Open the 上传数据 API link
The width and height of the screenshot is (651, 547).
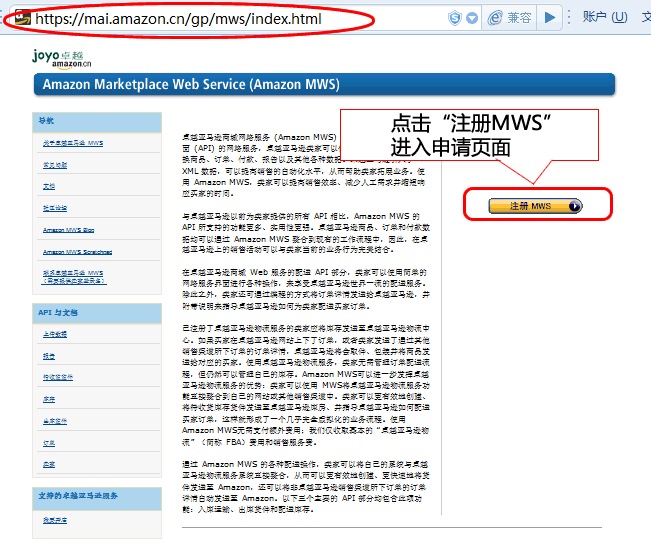coord(55,335)
